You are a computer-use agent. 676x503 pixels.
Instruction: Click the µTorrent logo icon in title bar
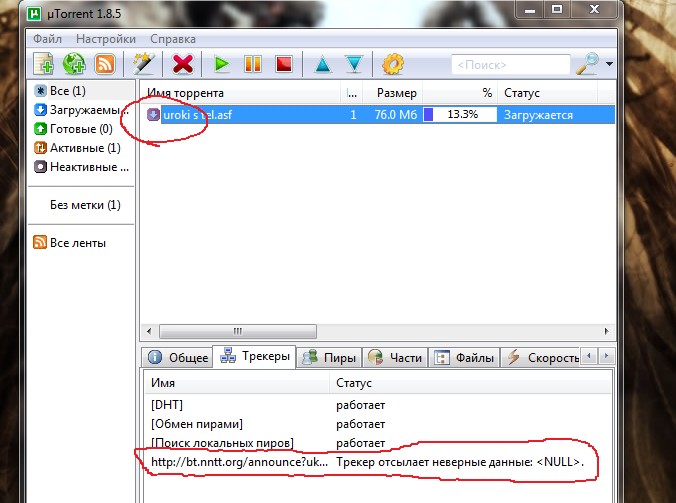34,13
